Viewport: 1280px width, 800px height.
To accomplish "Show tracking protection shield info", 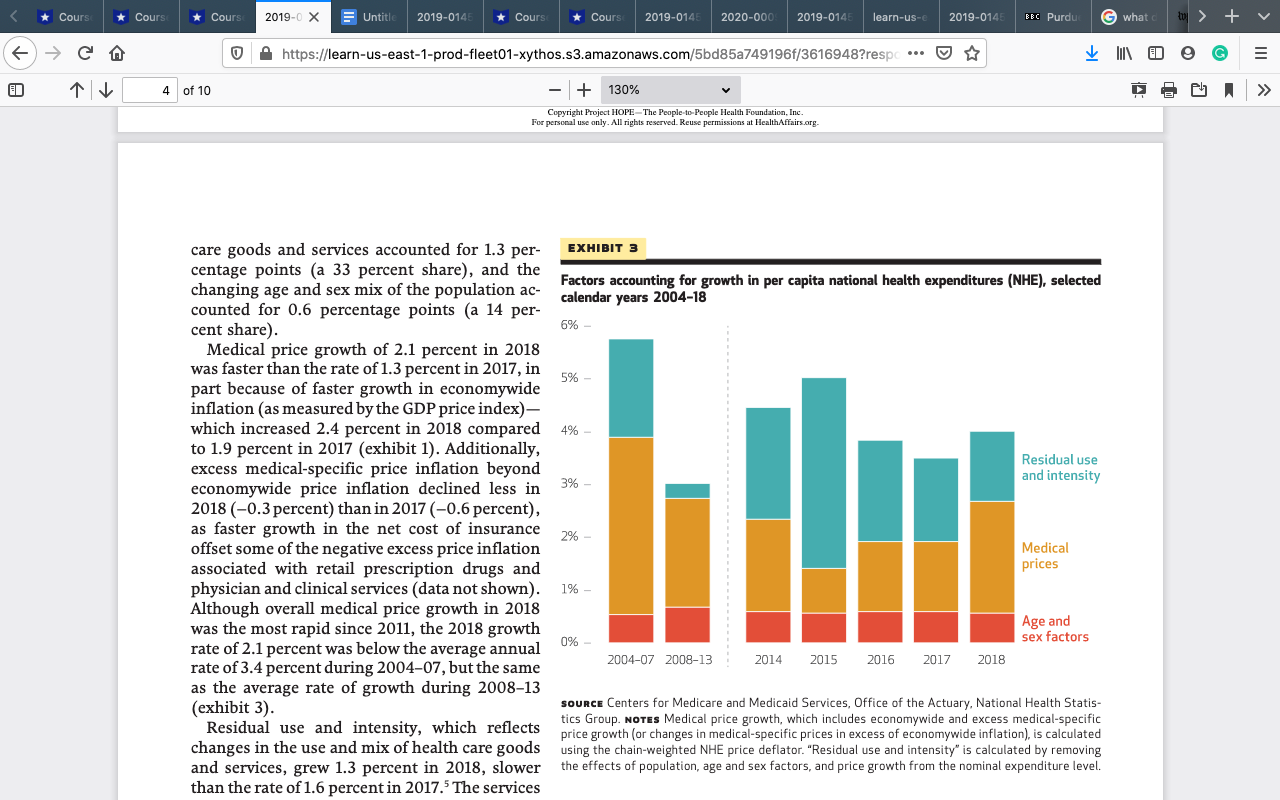I will pos(238,54).
